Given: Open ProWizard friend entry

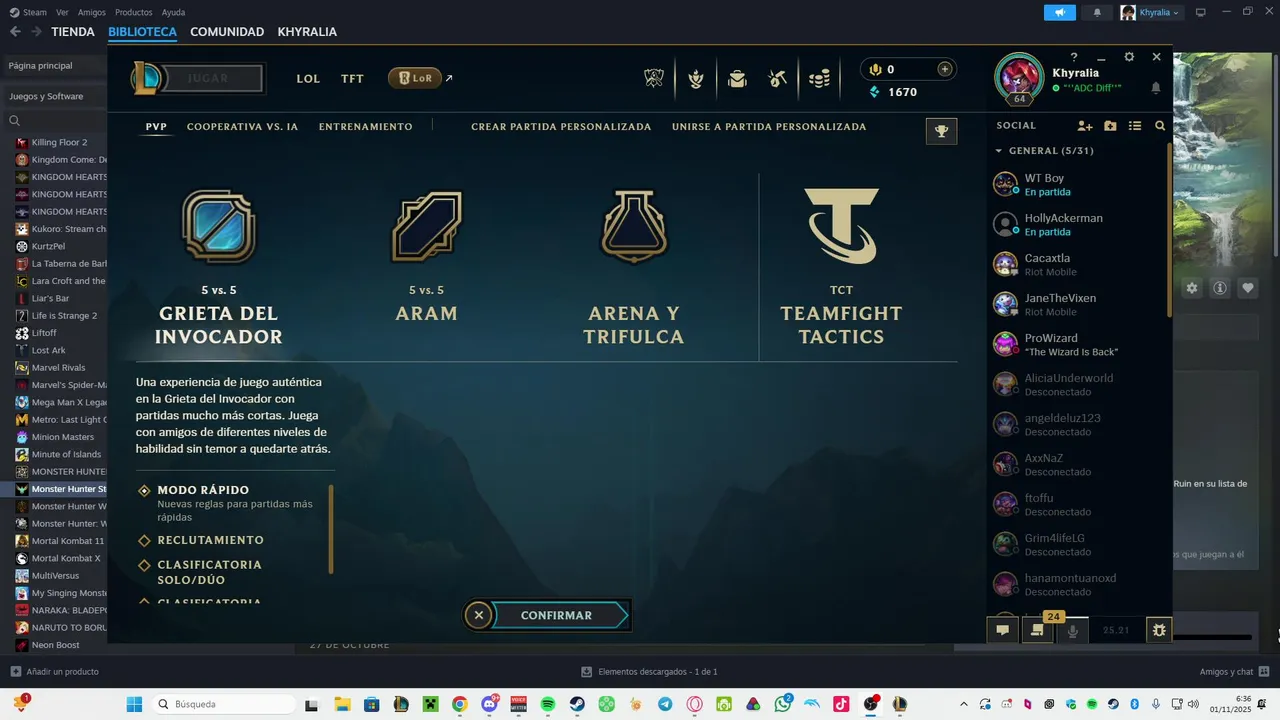Looking at the screenshot, I should [x=1077, y=344].
